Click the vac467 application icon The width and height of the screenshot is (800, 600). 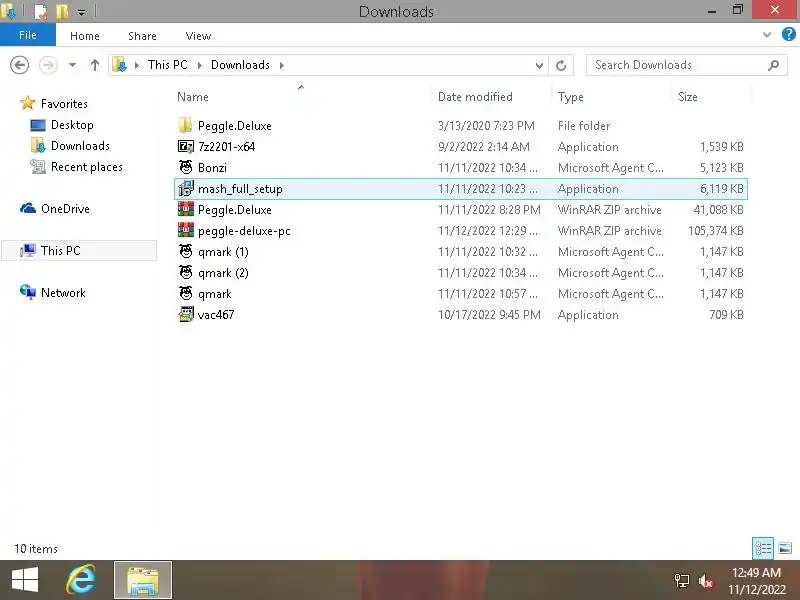tap(186, 314)
